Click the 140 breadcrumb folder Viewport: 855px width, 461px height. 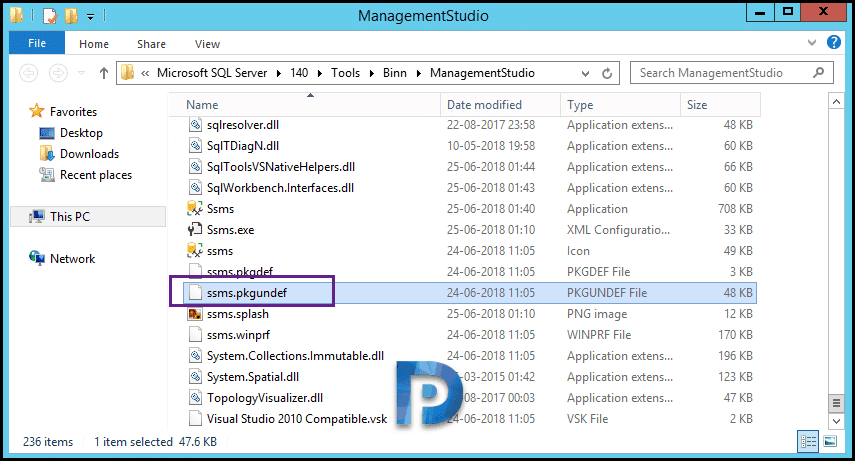pyautogui.click(x=299, y=73)
